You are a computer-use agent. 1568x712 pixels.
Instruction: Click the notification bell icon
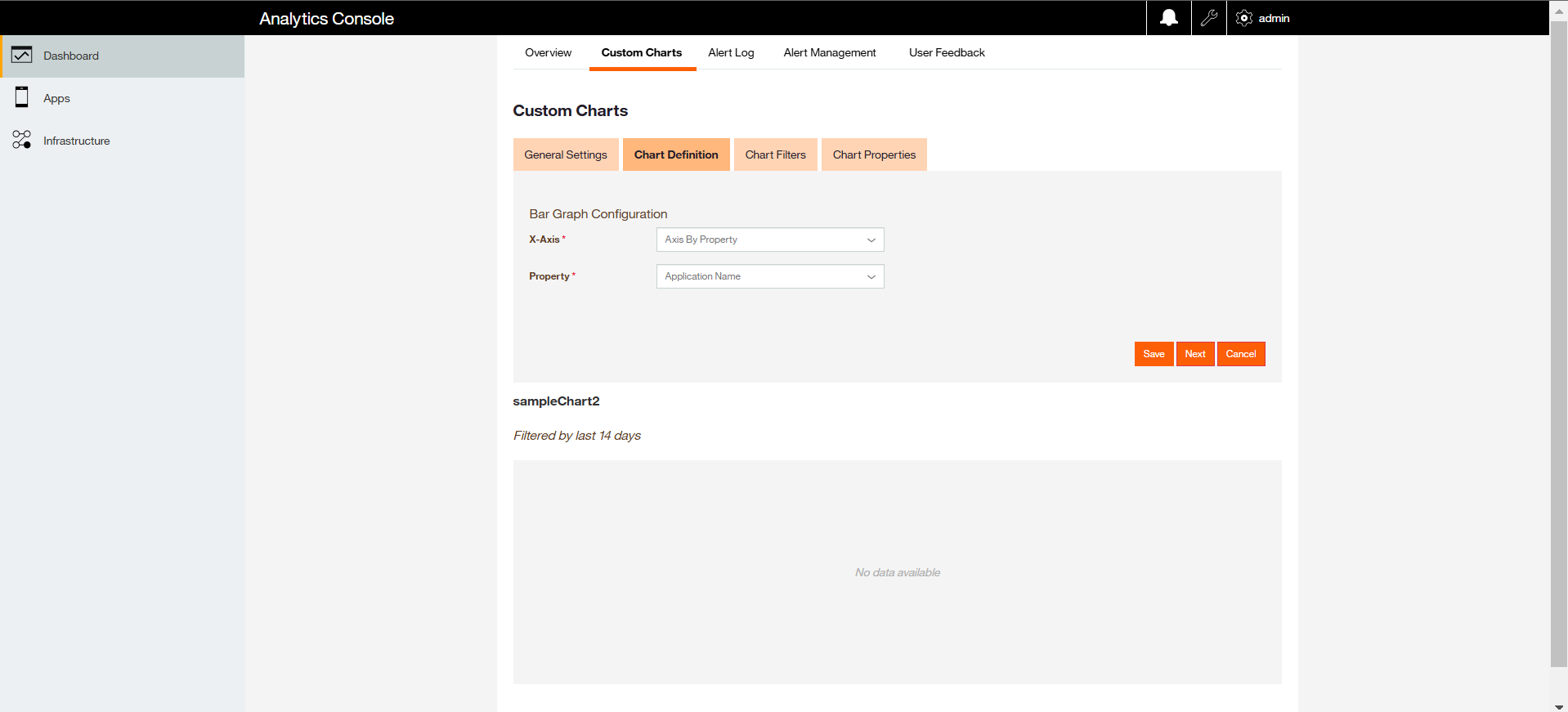tap(1169, 18)
